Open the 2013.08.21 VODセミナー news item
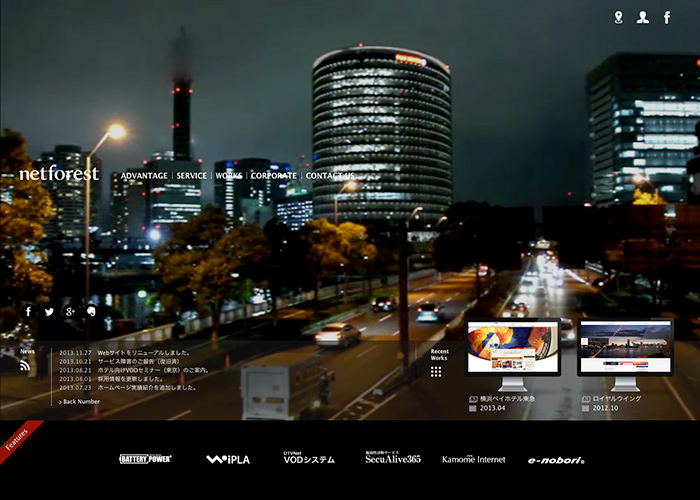Screen dimensions: 700x500 pos(134,370)
